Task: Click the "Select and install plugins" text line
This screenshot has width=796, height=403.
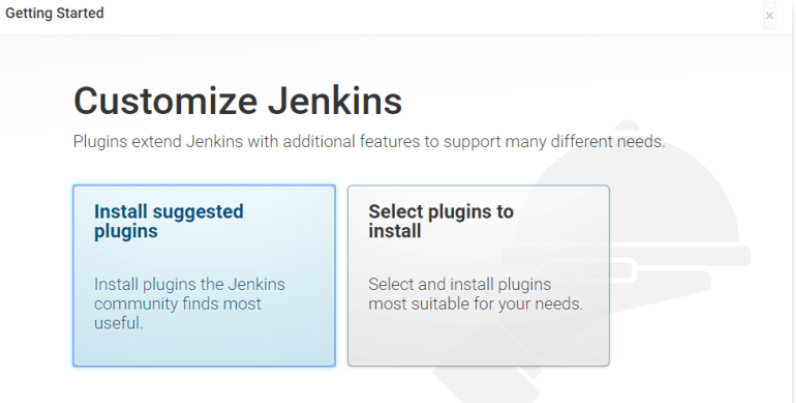Action: [x=459, y=284]
